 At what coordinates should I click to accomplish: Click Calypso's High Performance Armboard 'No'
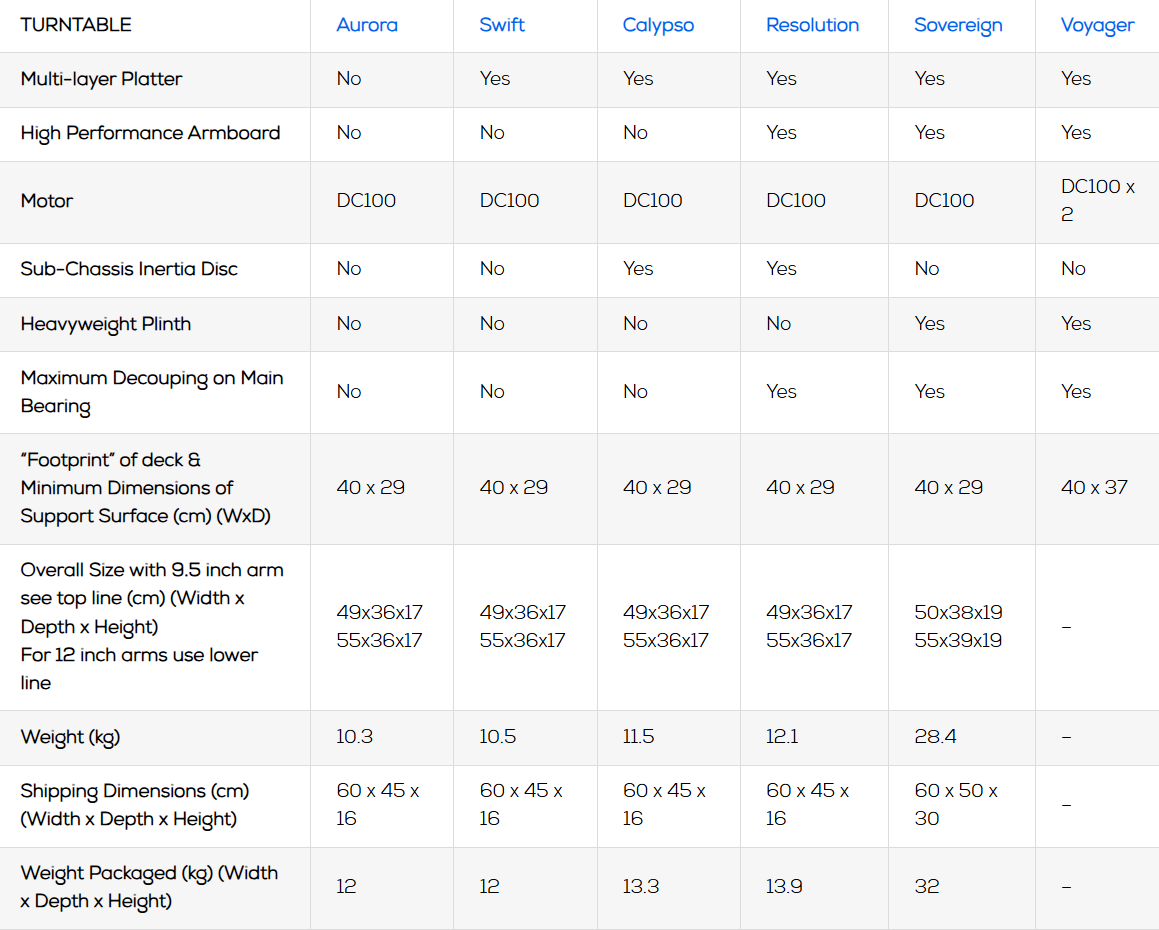(x=636, y=133)
